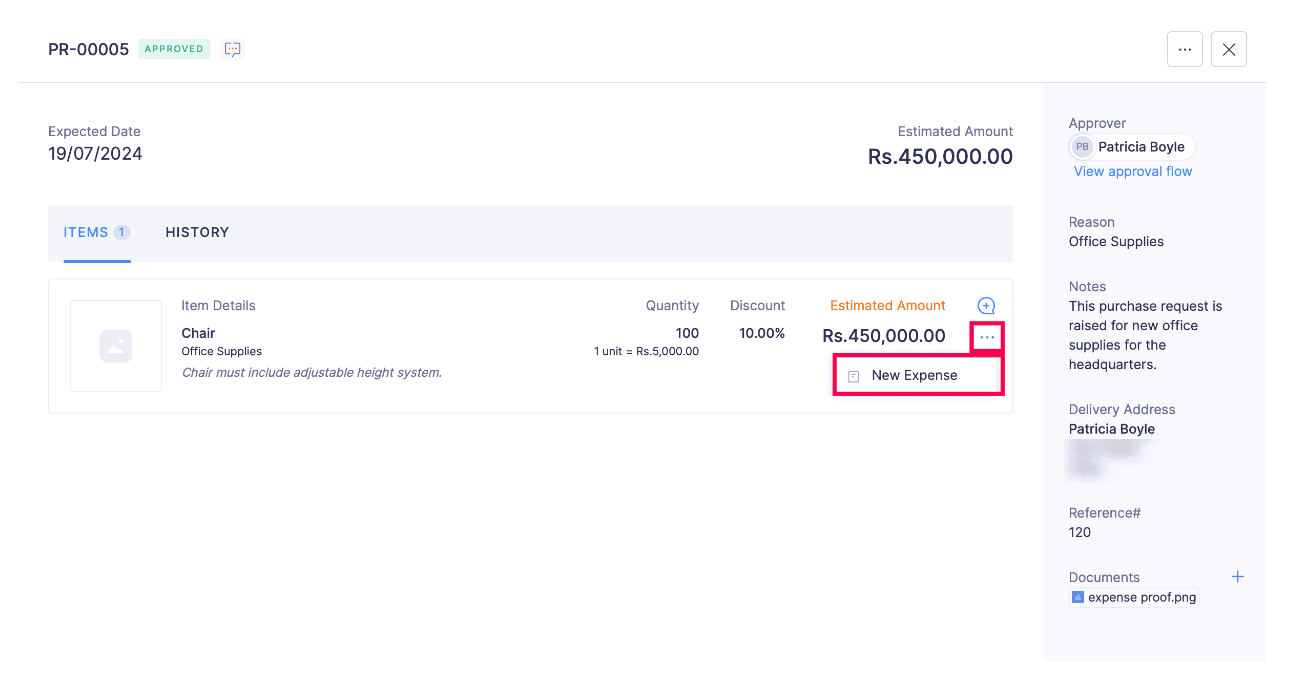The image size is (1298, 688).
Task: Select New Expense from the context menu
Action: [x=915, y=375]
